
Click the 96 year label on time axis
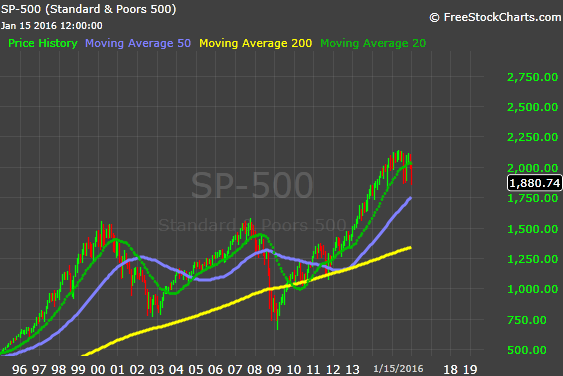pyautogui.click(x=19, y=370)
